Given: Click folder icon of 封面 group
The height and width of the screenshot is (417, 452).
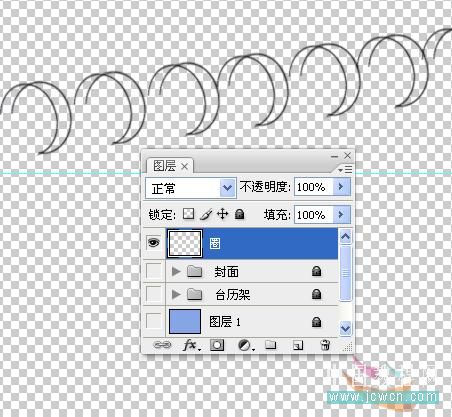Looking at the screenshot, I should click(194, 271).
